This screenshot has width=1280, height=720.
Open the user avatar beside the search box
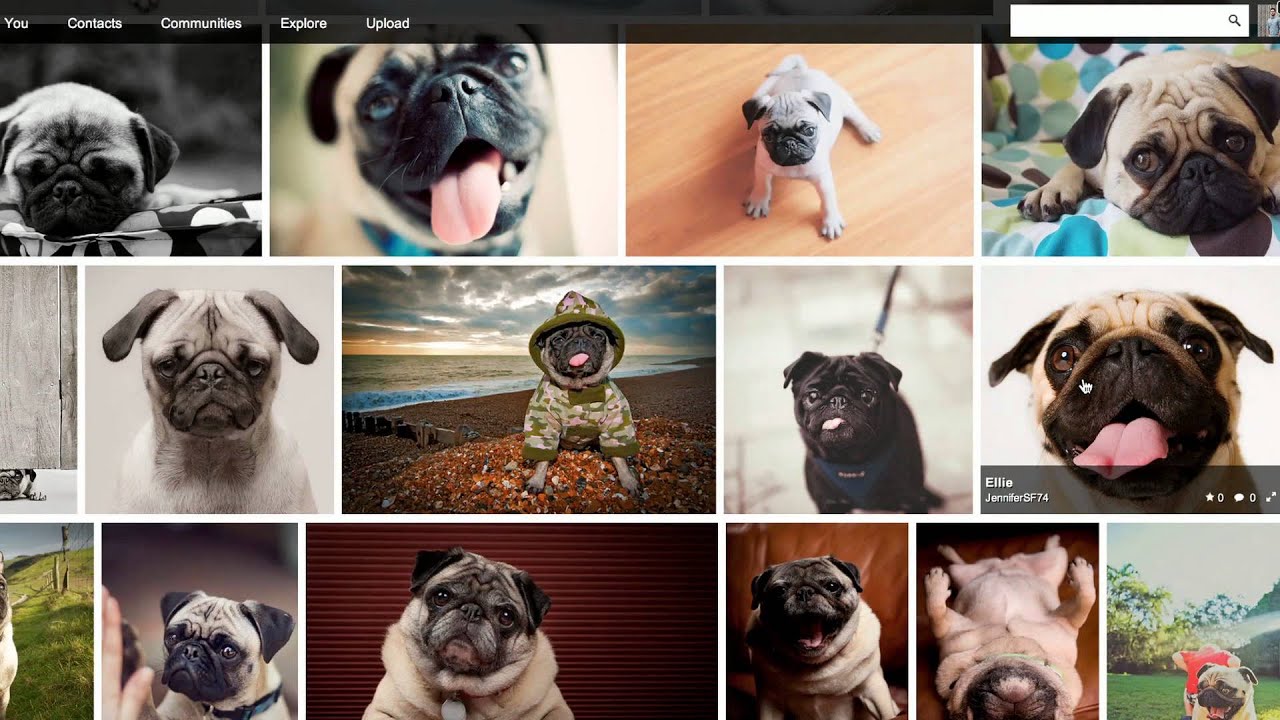click(1269, 21)
